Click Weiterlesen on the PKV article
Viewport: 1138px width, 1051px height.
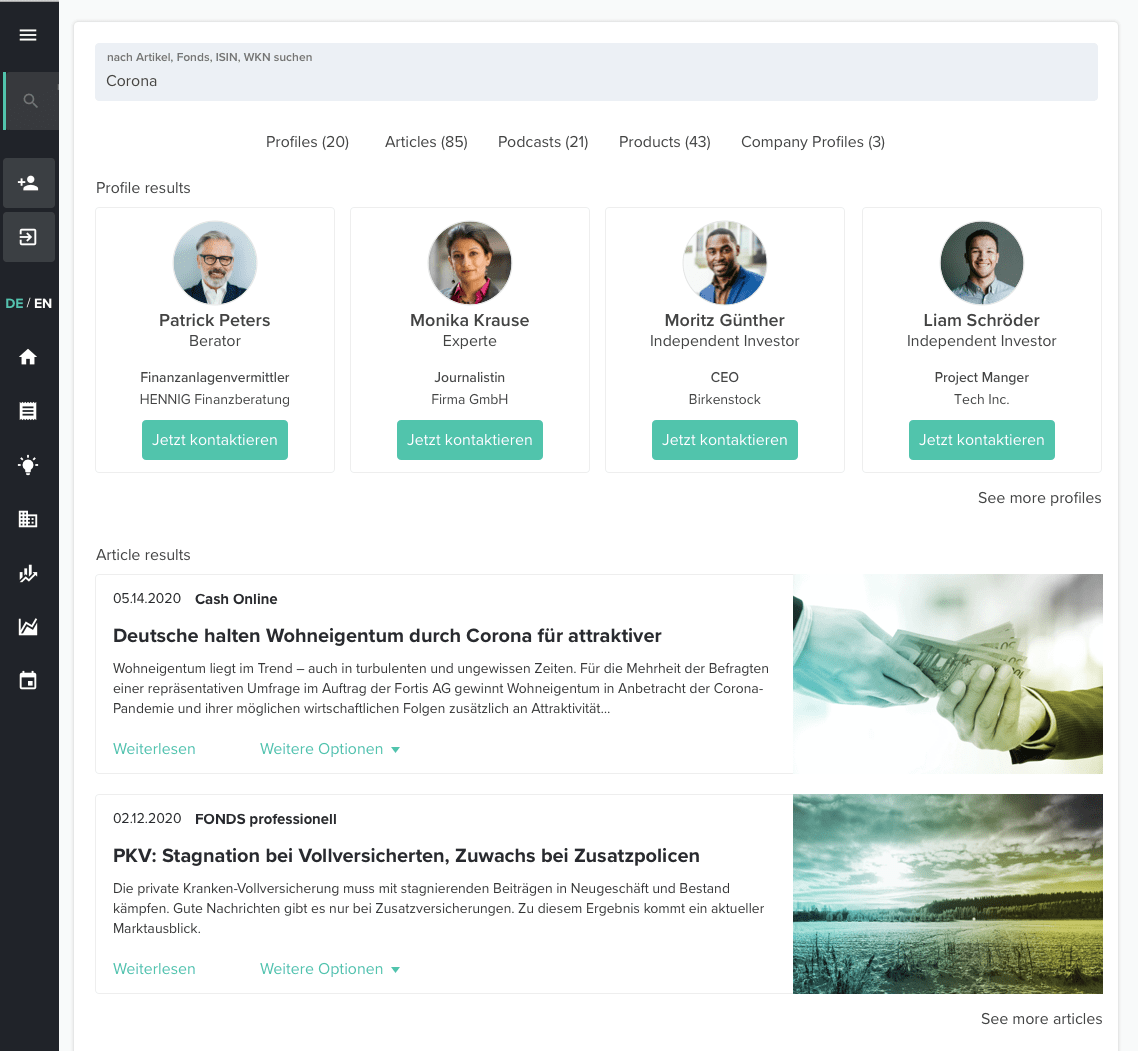[154, 969]
